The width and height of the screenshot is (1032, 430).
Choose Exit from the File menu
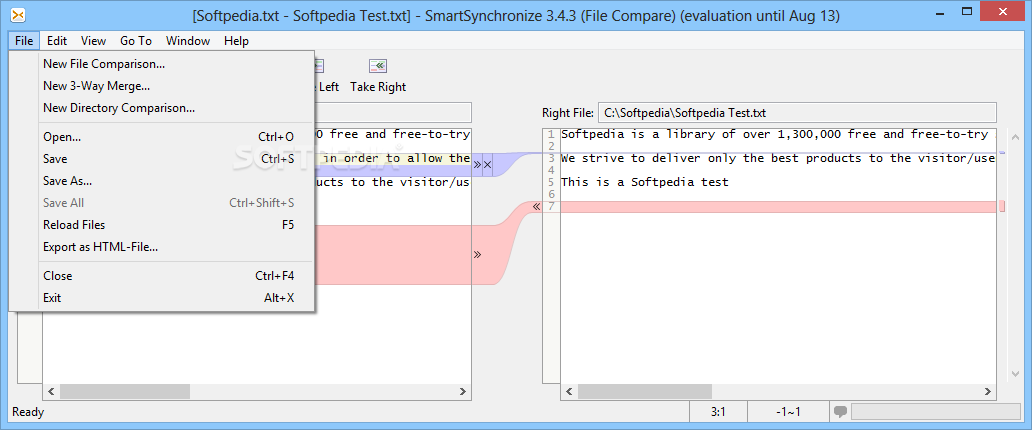coord(161,298)
